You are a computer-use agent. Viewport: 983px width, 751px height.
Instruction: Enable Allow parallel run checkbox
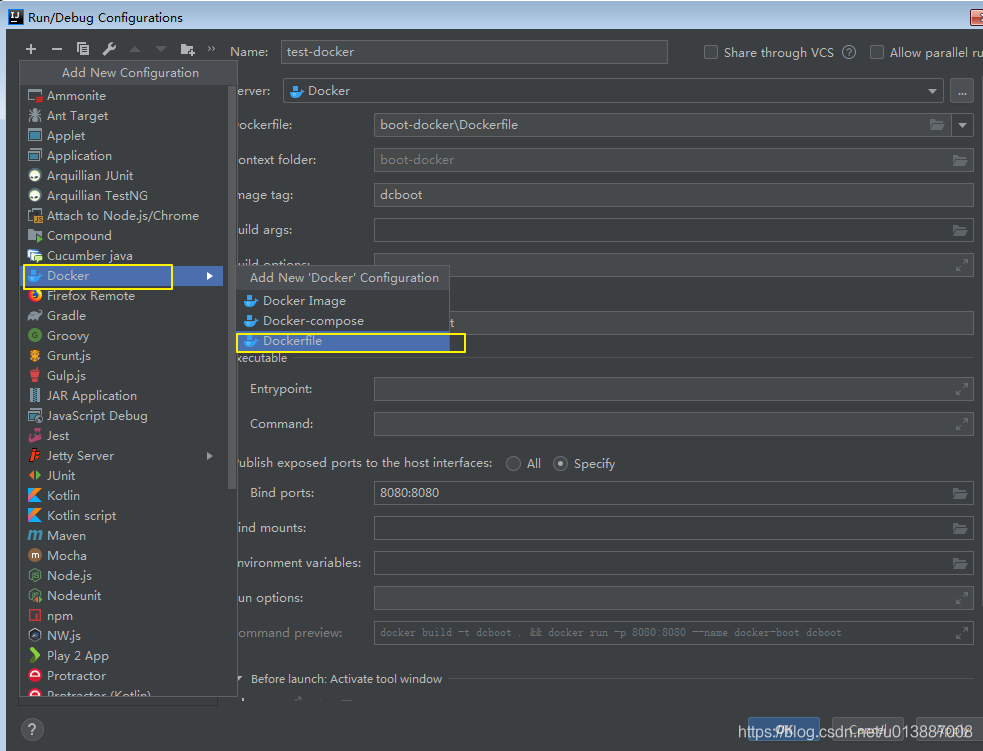tap(877, 52)
